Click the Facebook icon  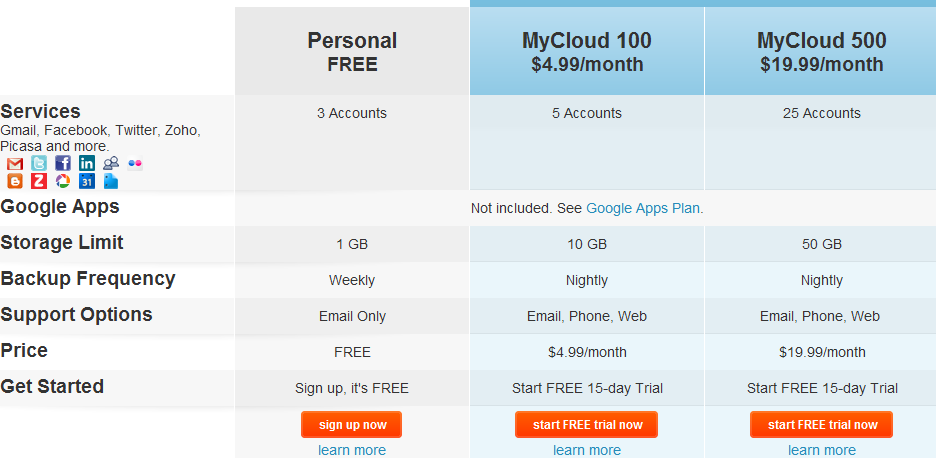(63, 164)
